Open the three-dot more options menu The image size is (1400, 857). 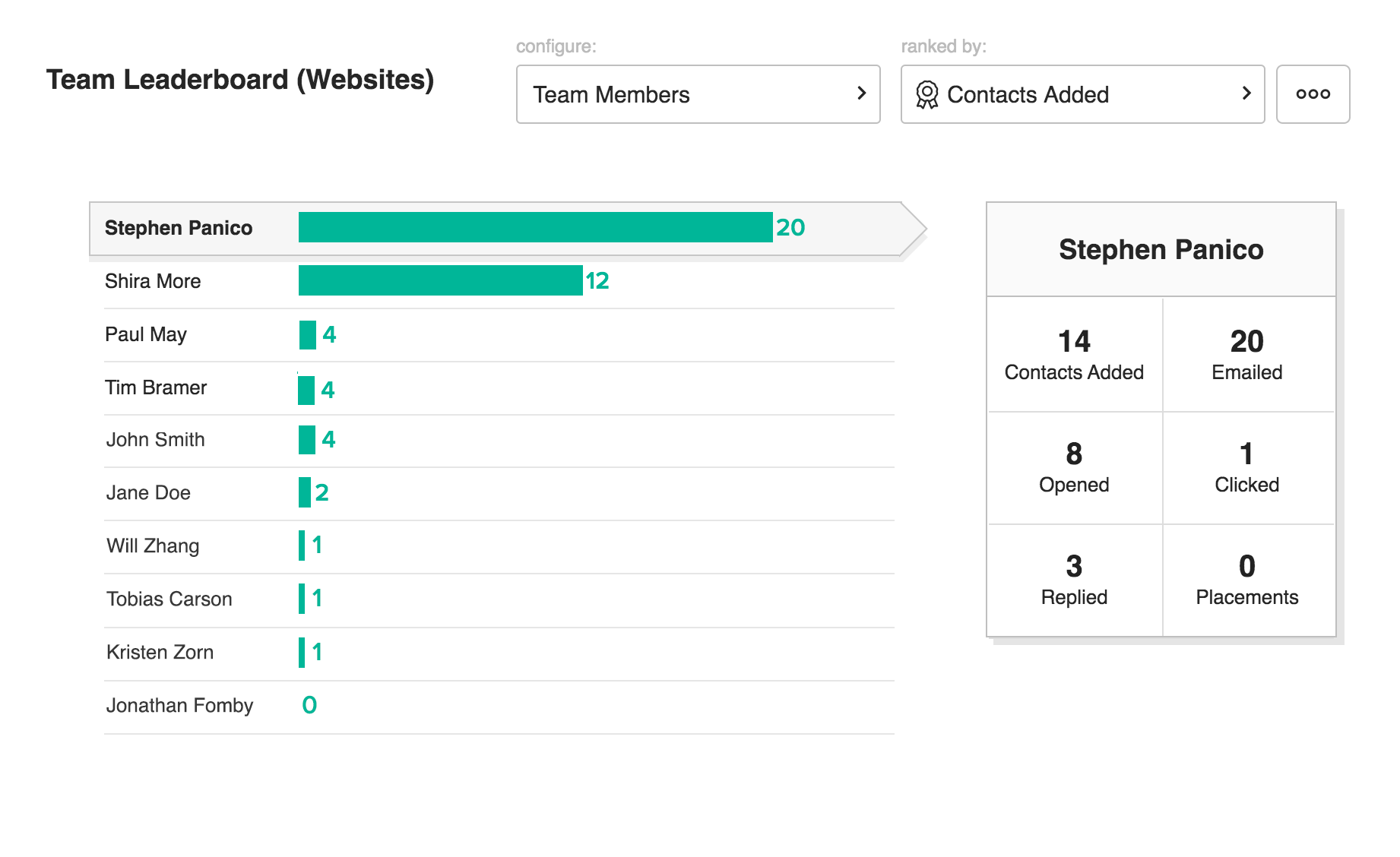pos(1313,94)
